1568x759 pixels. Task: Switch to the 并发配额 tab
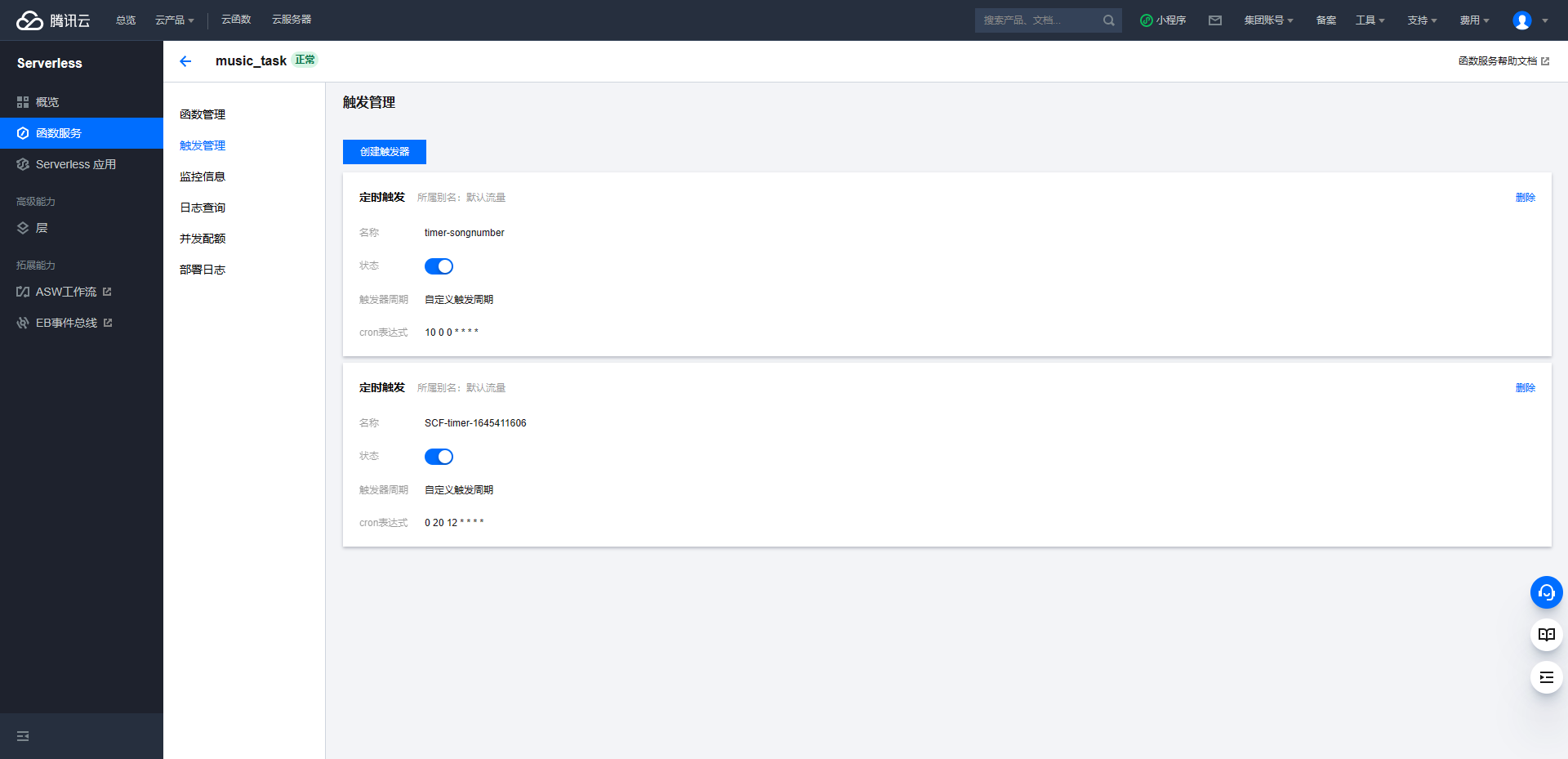[203, 239]
